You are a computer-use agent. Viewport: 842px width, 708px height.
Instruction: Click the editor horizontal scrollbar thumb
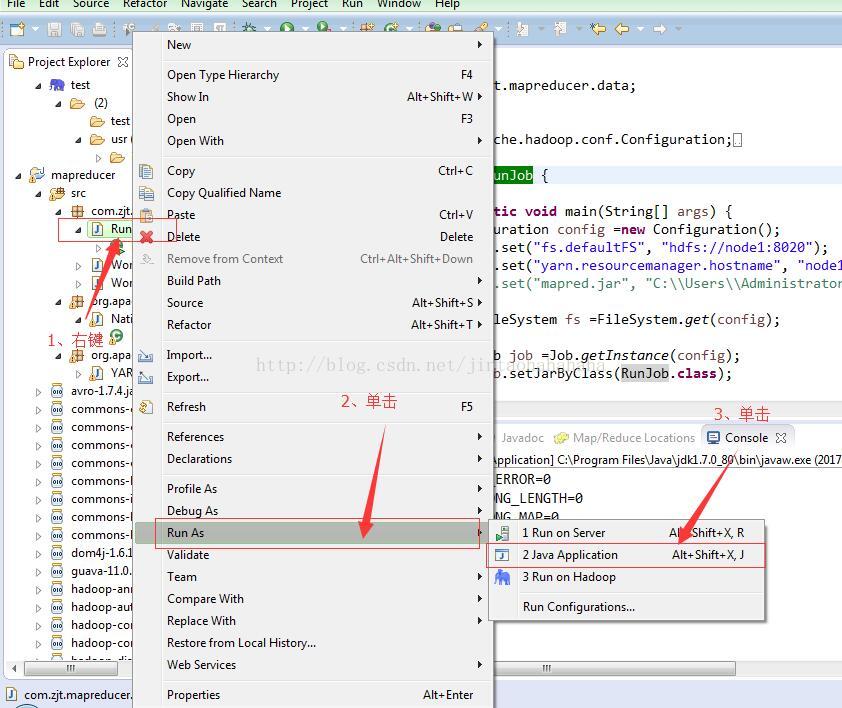click(x=613, y=668)
